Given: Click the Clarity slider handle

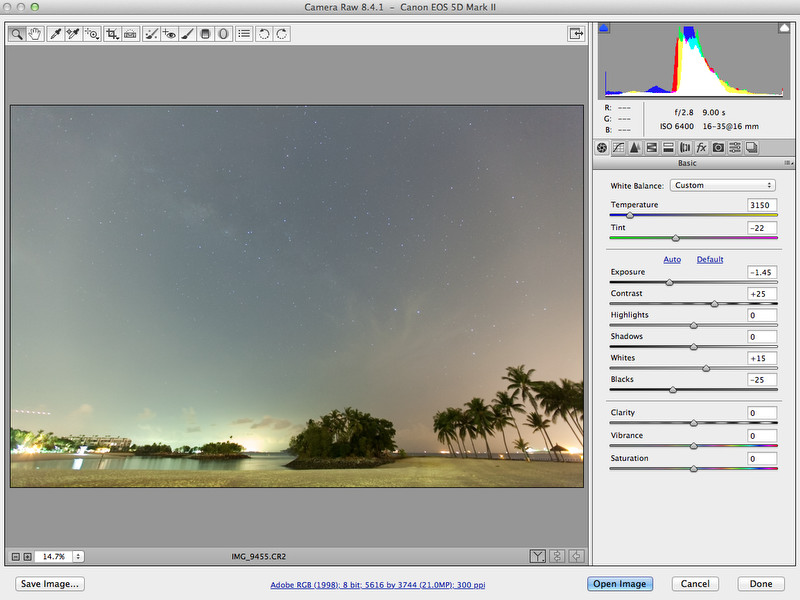Looking at the screenshot, I should click(693, 422).
